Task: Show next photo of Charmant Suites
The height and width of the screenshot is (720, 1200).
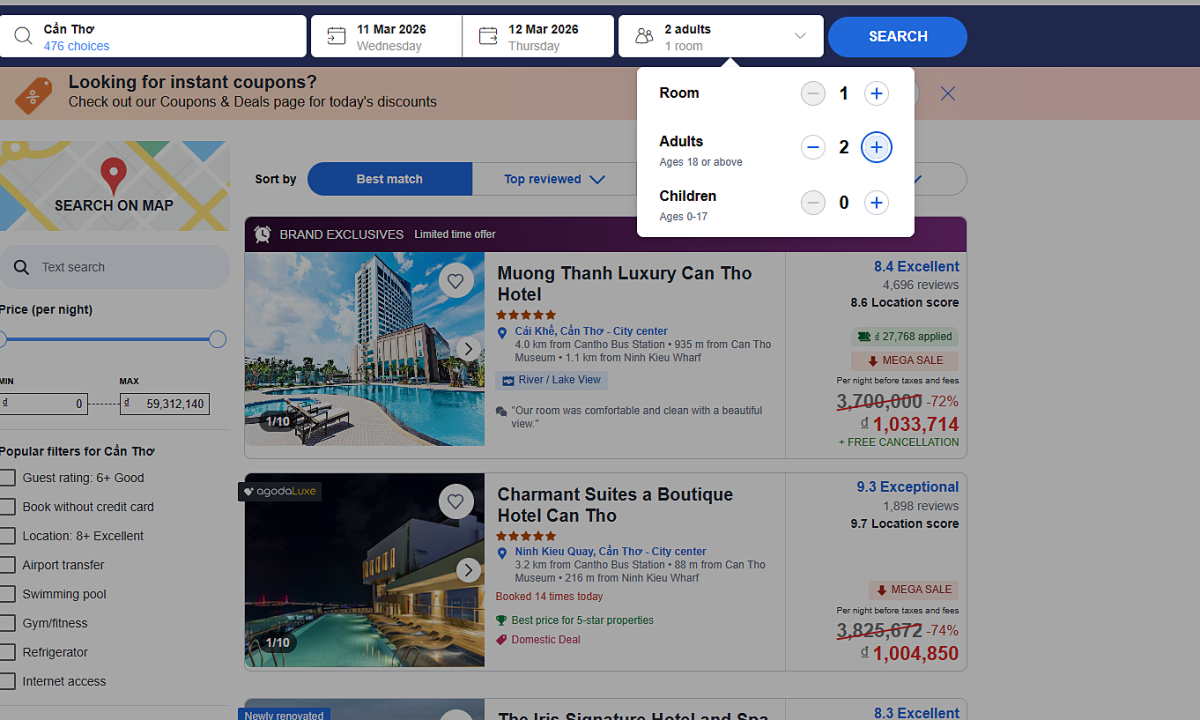Action: (x=468, y=570)
